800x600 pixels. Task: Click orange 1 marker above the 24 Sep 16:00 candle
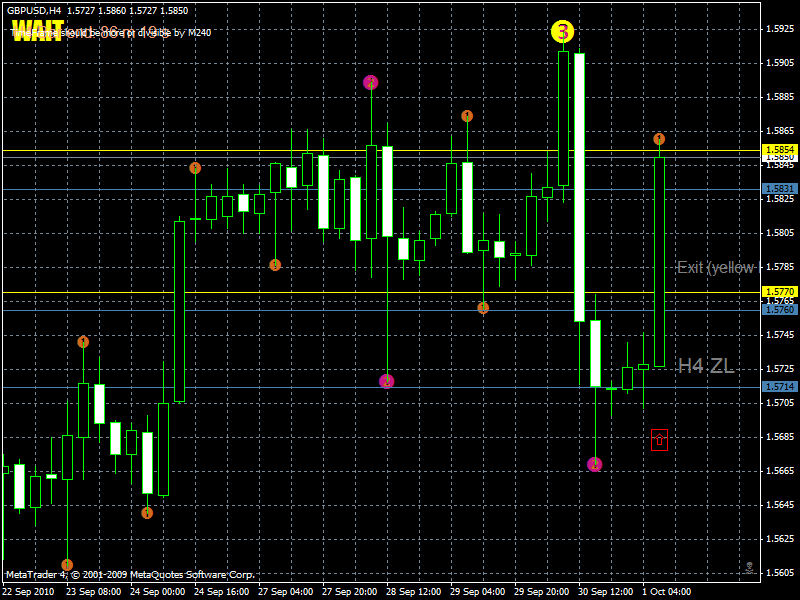(195, 168)
